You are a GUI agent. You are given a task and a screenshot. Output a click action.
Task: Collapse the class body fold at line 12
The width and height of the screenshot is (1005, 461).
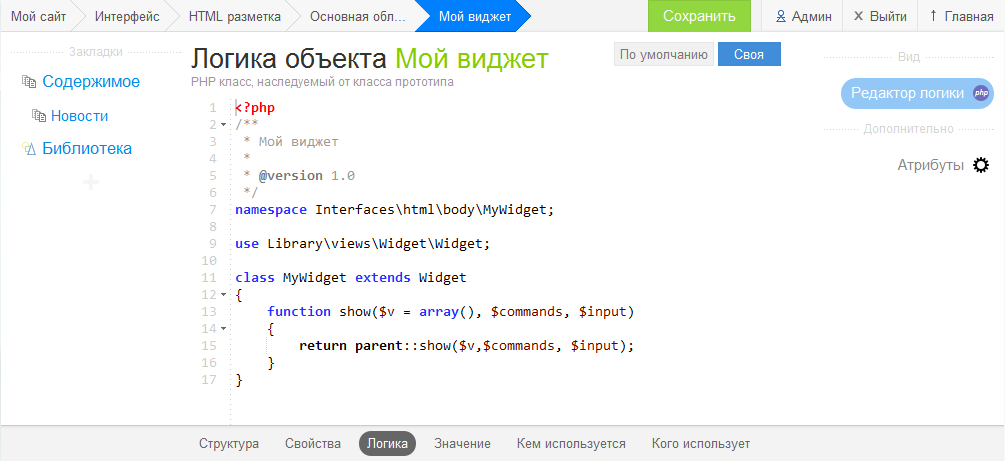pos(224,295)
